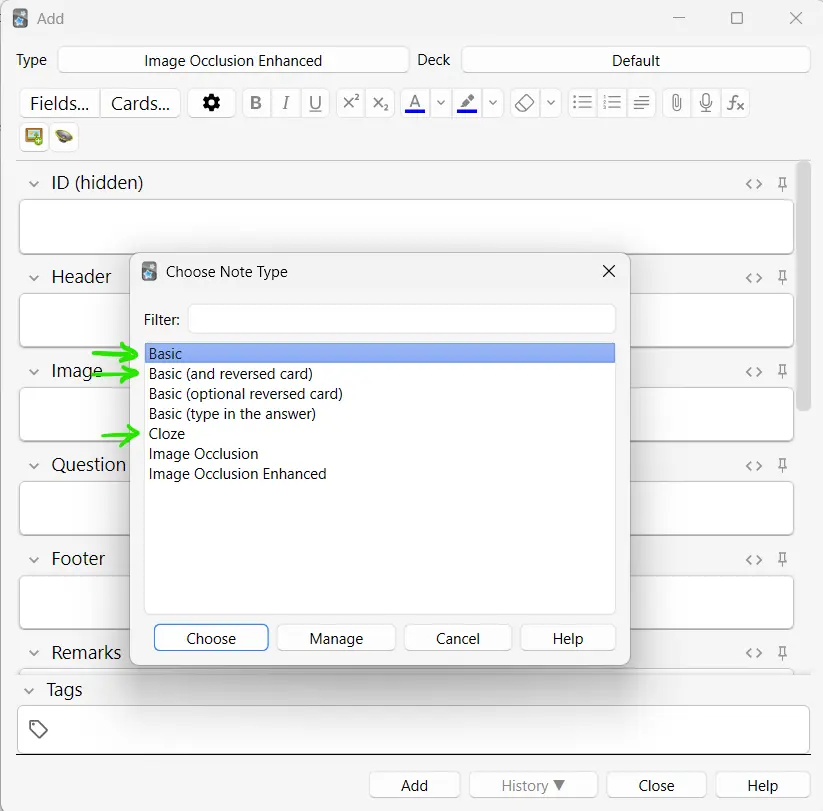823x811 pixels.
Task: Select Basic (type in the answer) note type
Action: pyautogui.click(x=379, y=414)
